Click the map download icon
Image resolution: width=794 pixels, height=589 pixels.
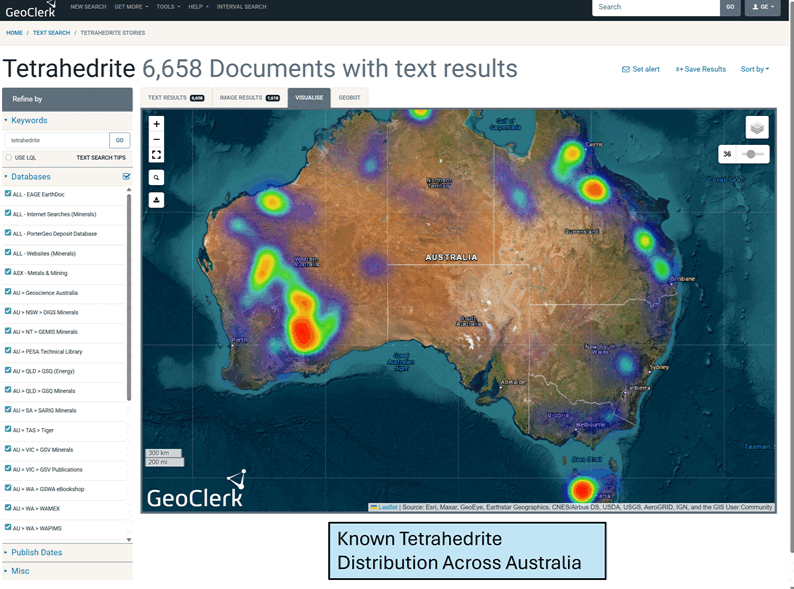click(157, 199)
